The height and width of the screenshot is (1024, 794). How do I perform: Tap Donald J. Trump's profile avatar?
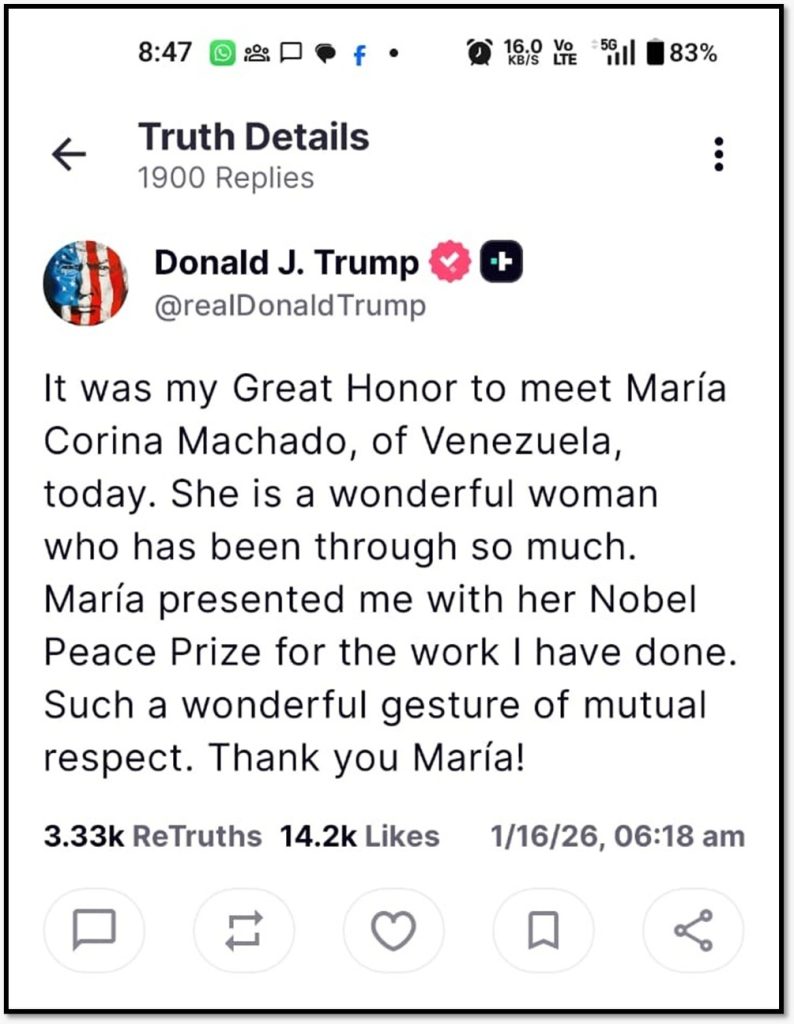[x=85, y=283]
